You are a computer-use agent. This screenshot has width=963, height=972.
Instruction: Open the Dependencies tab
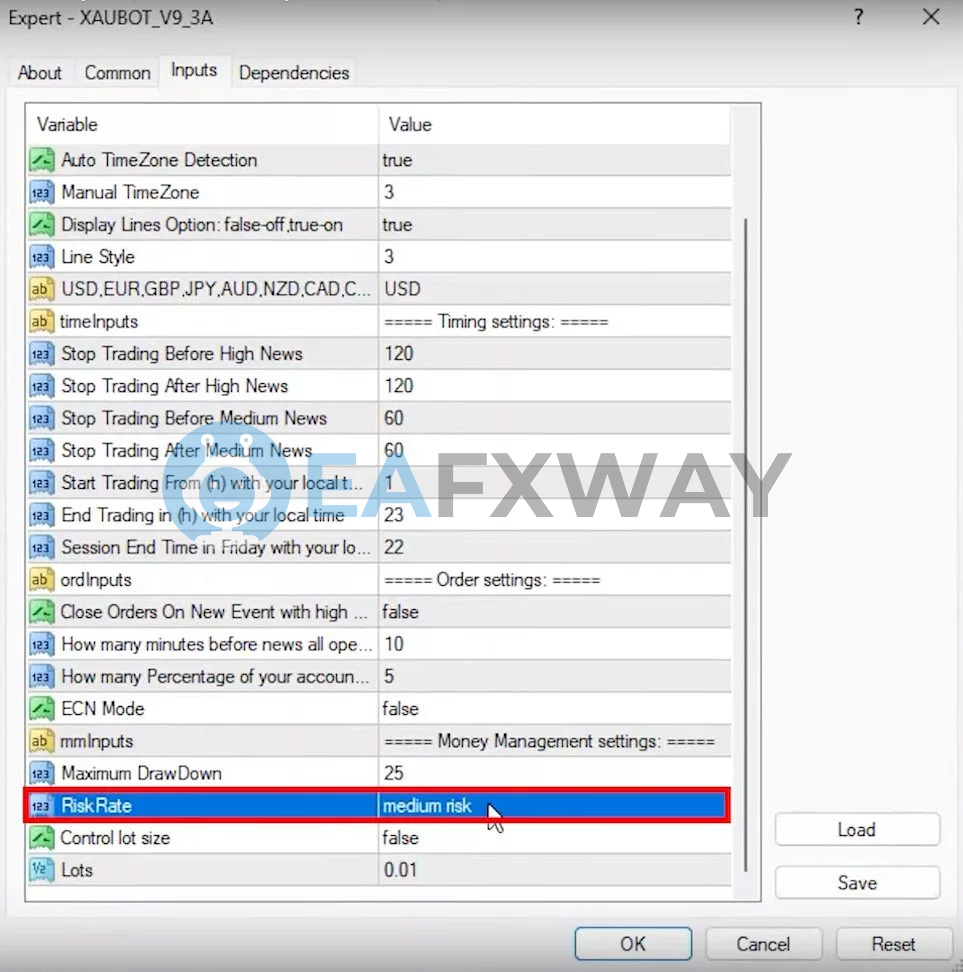tap(294, 73)
